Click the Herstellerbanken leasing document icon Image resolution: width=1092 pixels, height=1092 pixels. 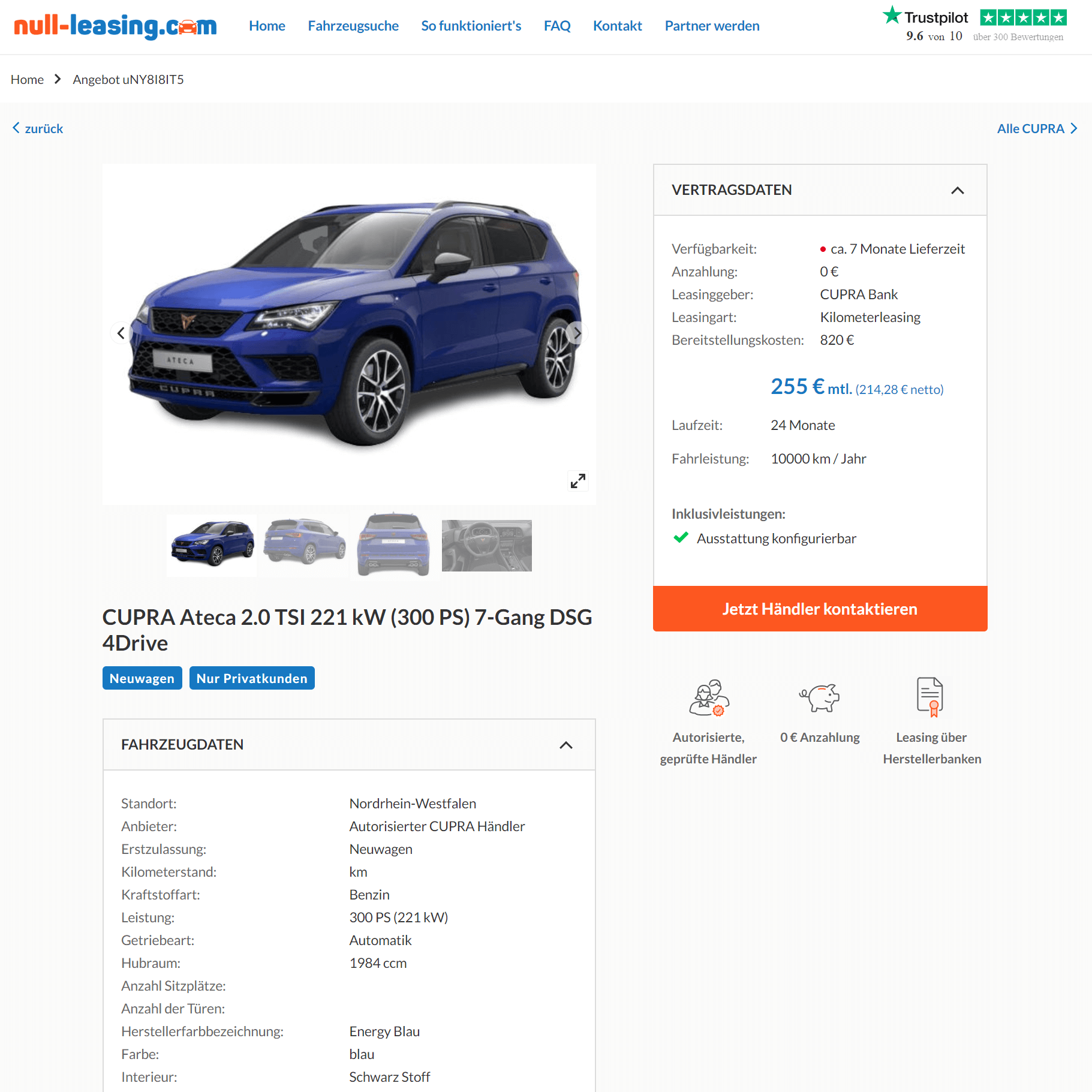[930, 697]
